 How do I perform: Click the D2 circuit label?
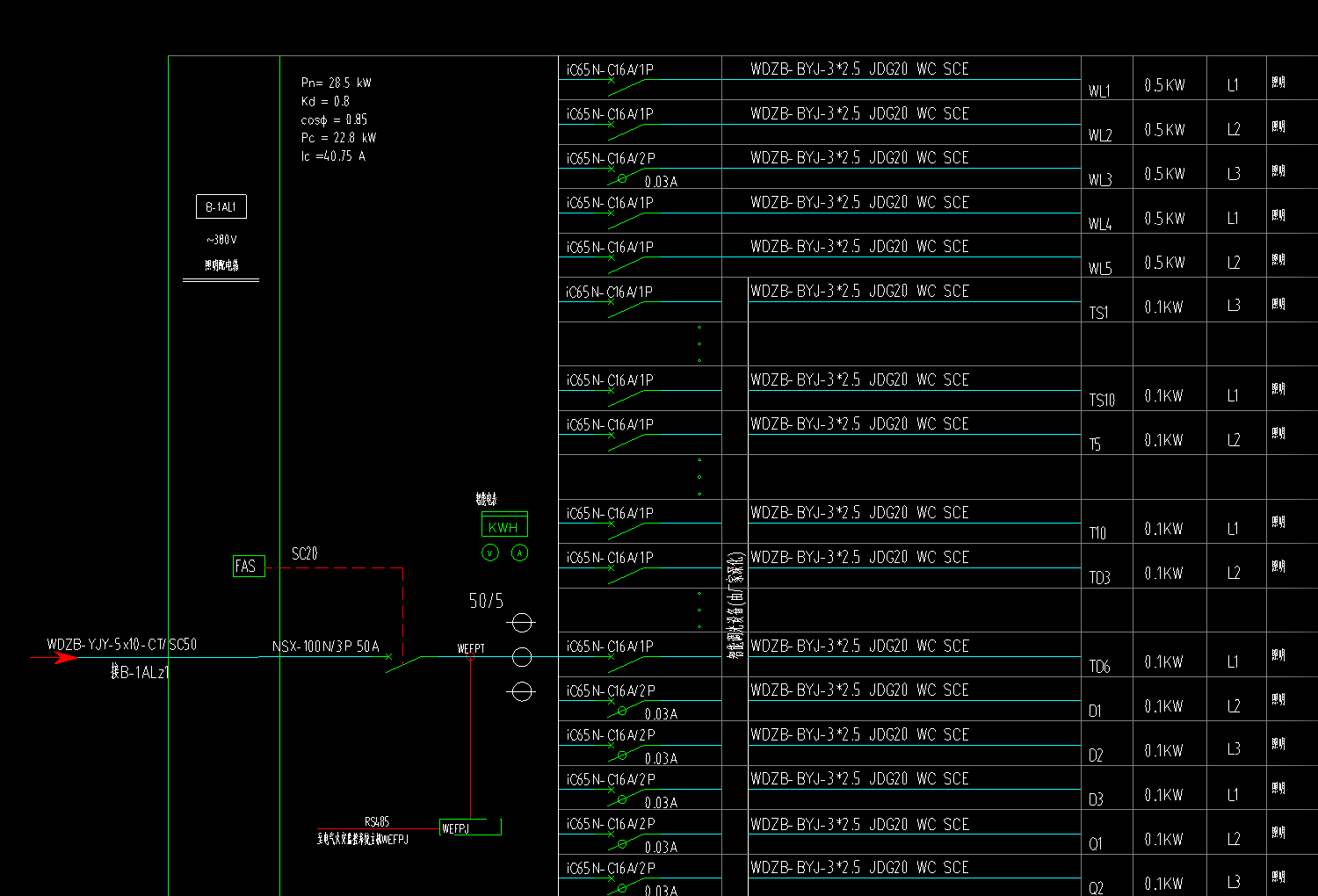coord(1096,755)
